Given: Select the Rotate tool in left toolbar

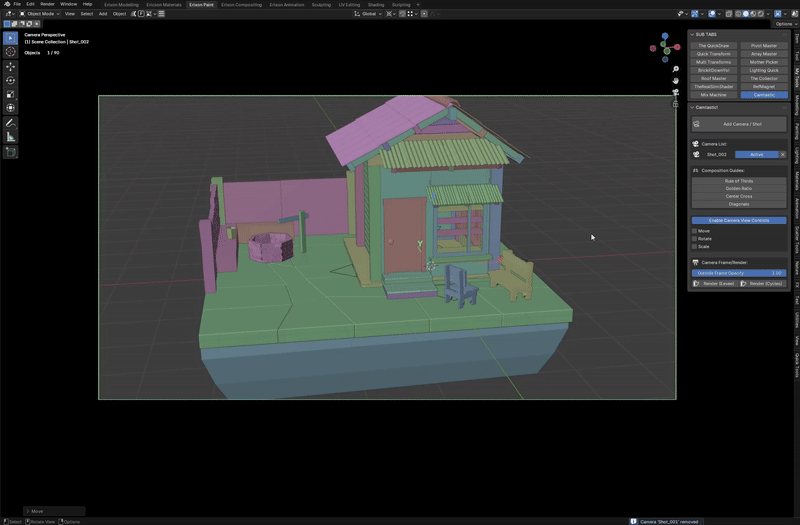Looking at the screenshot, I should (x=10, y=81).
